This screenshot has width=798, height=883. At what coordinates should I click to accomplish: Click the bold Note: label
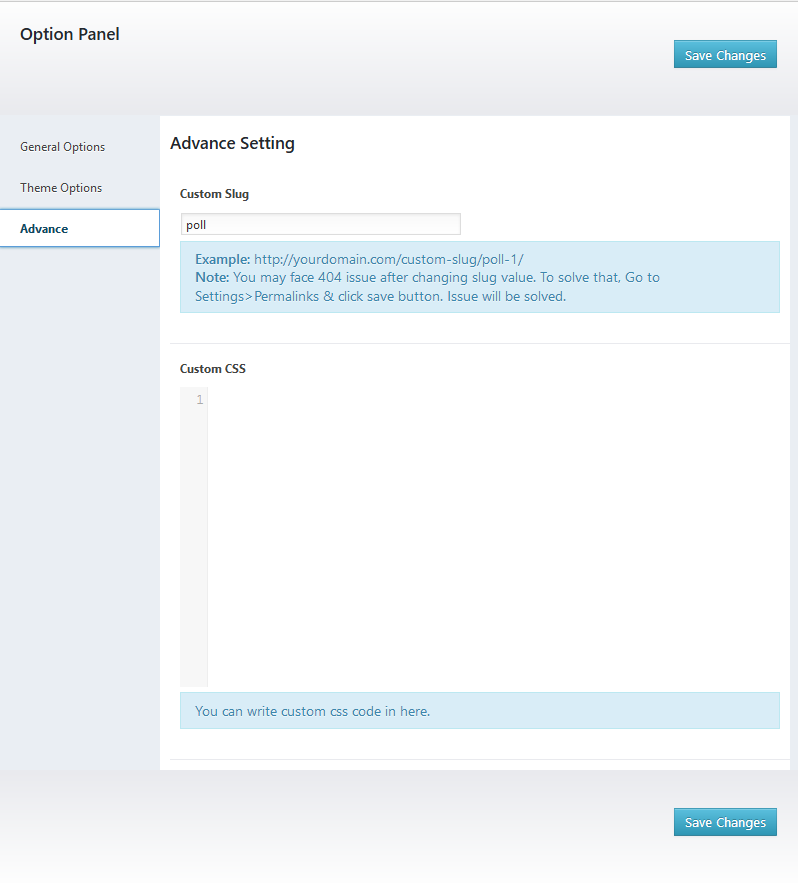point(212,277)
